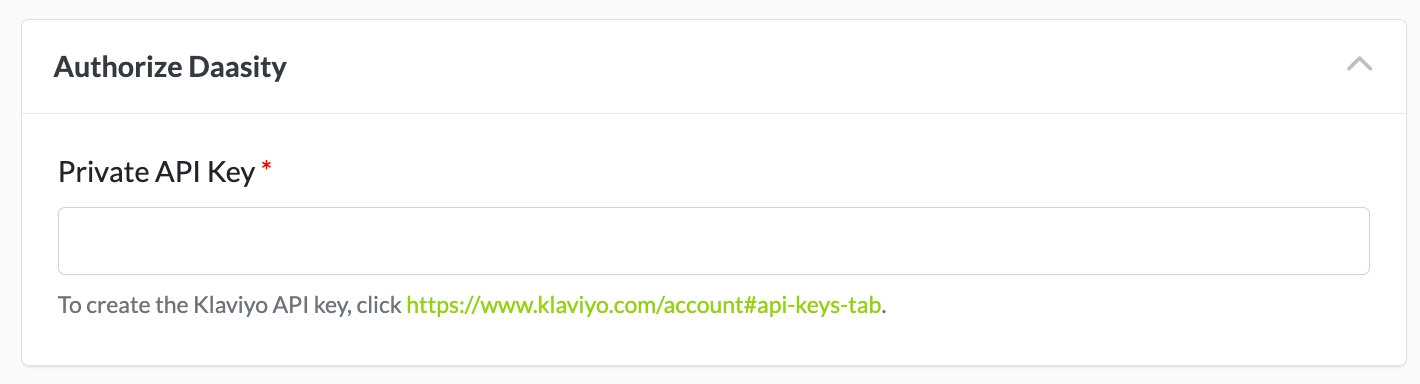This screenshot has width=1420, height=384.
Task: Follow the green Klaviyo account URL
Action: tap(644, 305)
